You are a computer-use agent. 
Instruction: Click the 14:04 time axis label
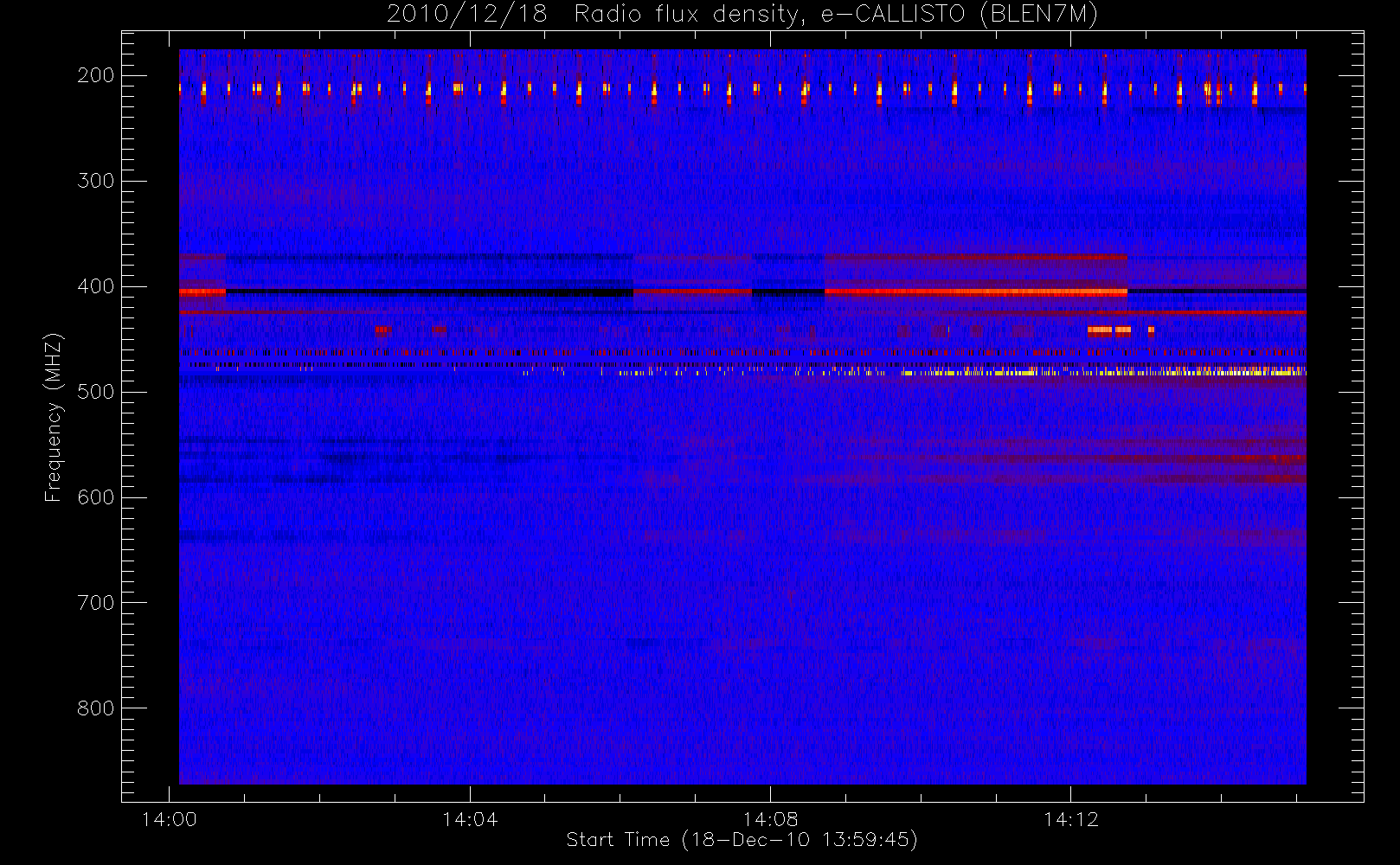coord(470,819)
